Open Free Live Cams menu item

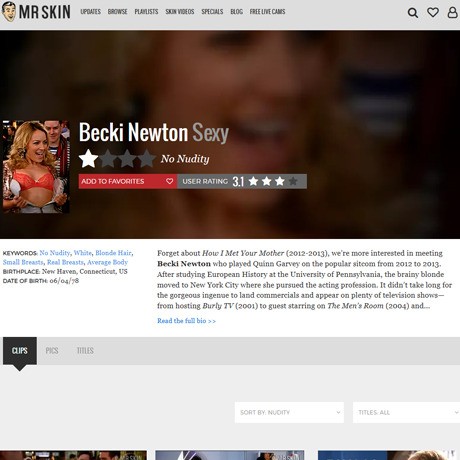[x=267, y=12]
